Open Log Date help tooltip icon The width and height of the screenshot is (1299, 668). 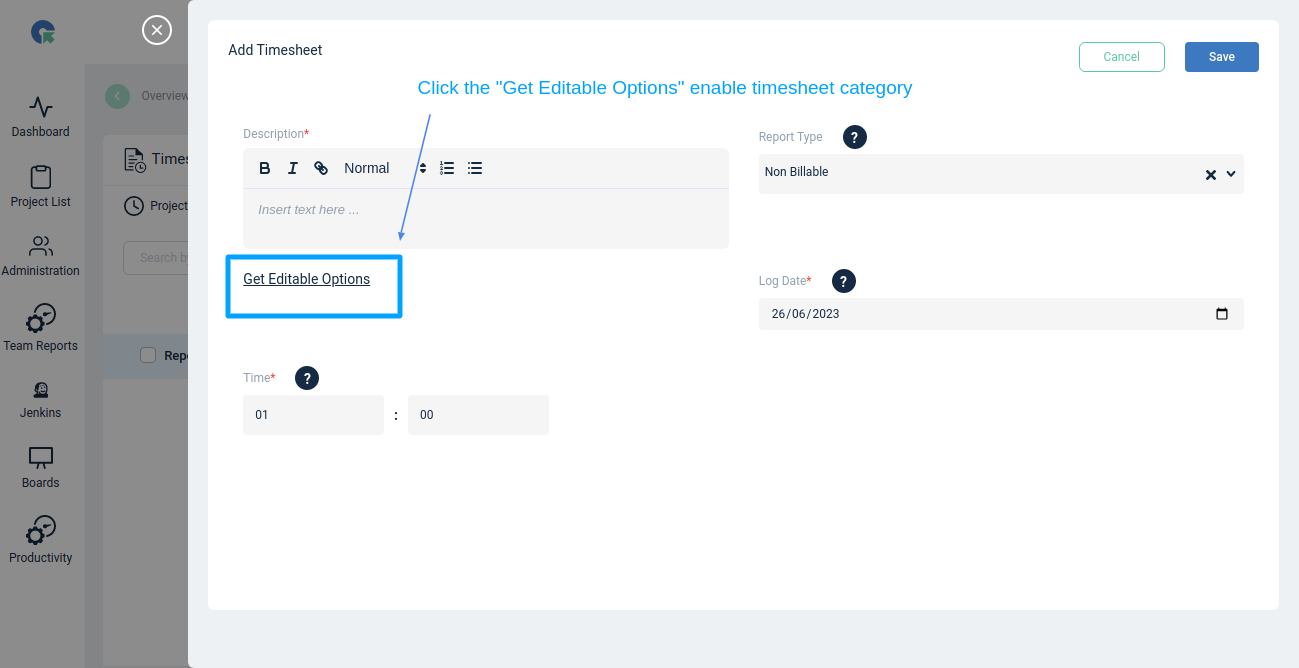pyautogui.click(x=844, y=281)
